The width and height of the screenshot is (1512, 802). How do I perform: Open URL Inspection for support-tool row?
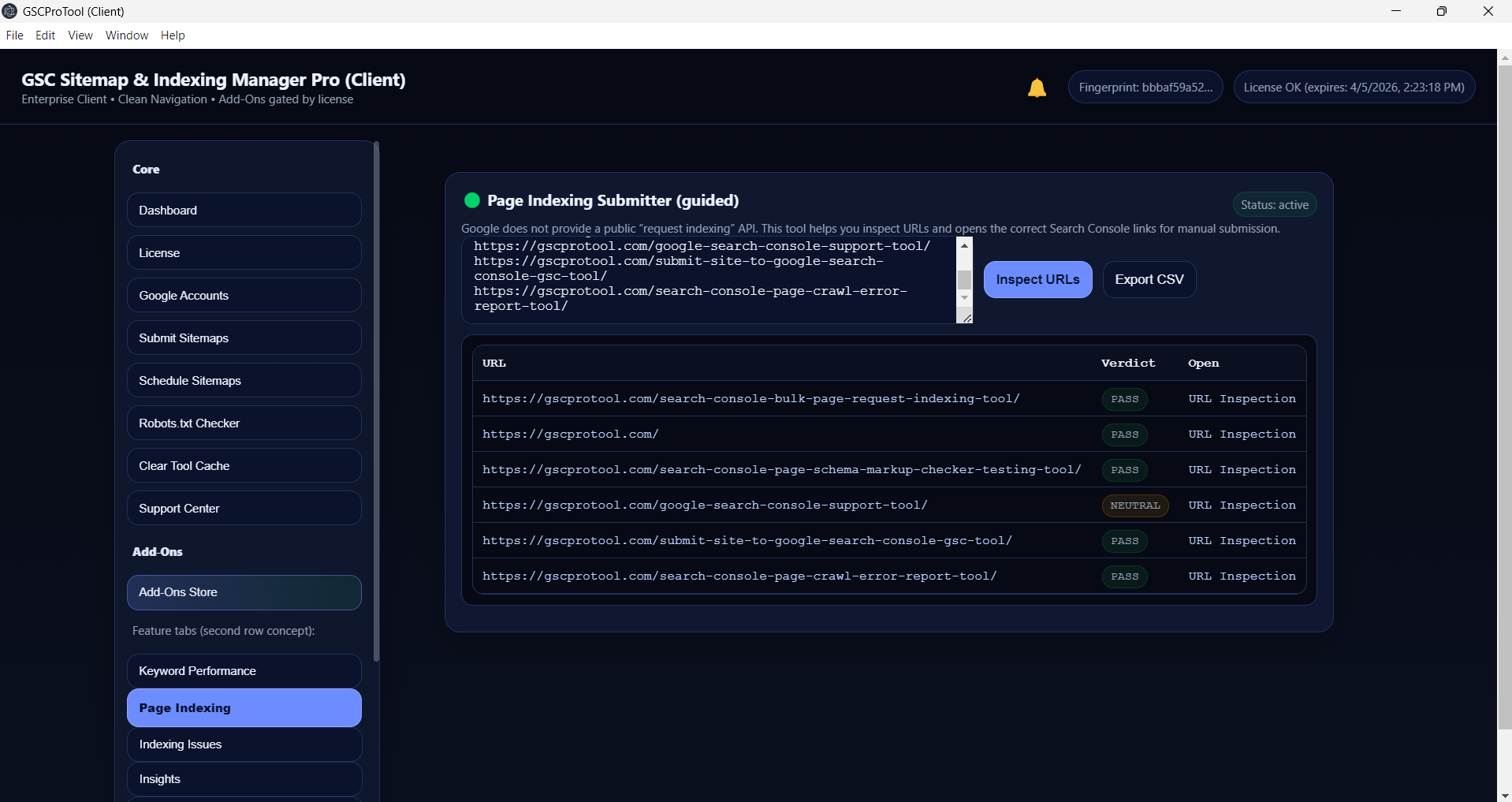(1242, 505)
